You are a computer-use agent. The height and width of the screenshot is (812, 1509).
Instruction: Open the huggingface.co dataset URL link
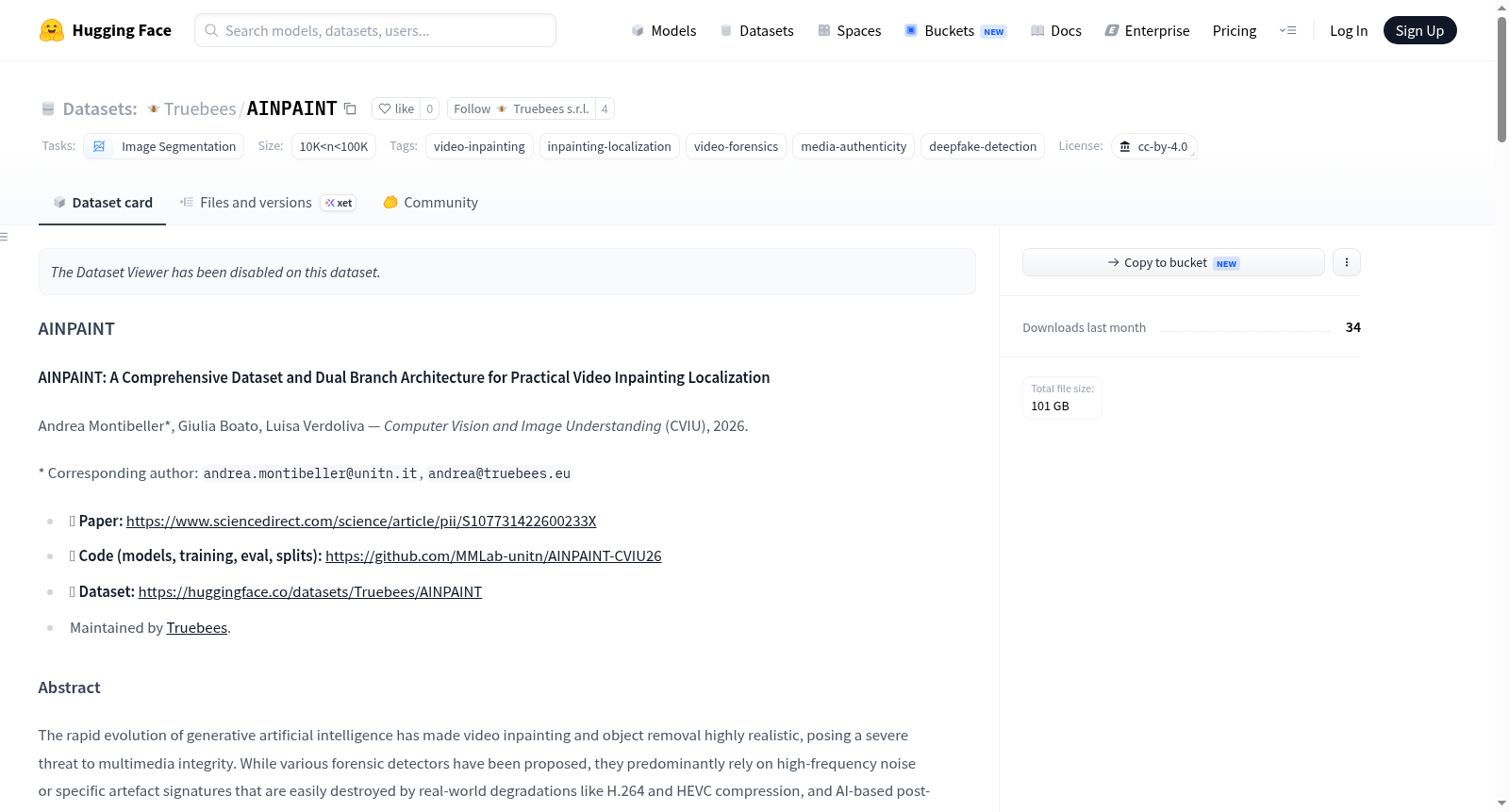coord(310,592)
